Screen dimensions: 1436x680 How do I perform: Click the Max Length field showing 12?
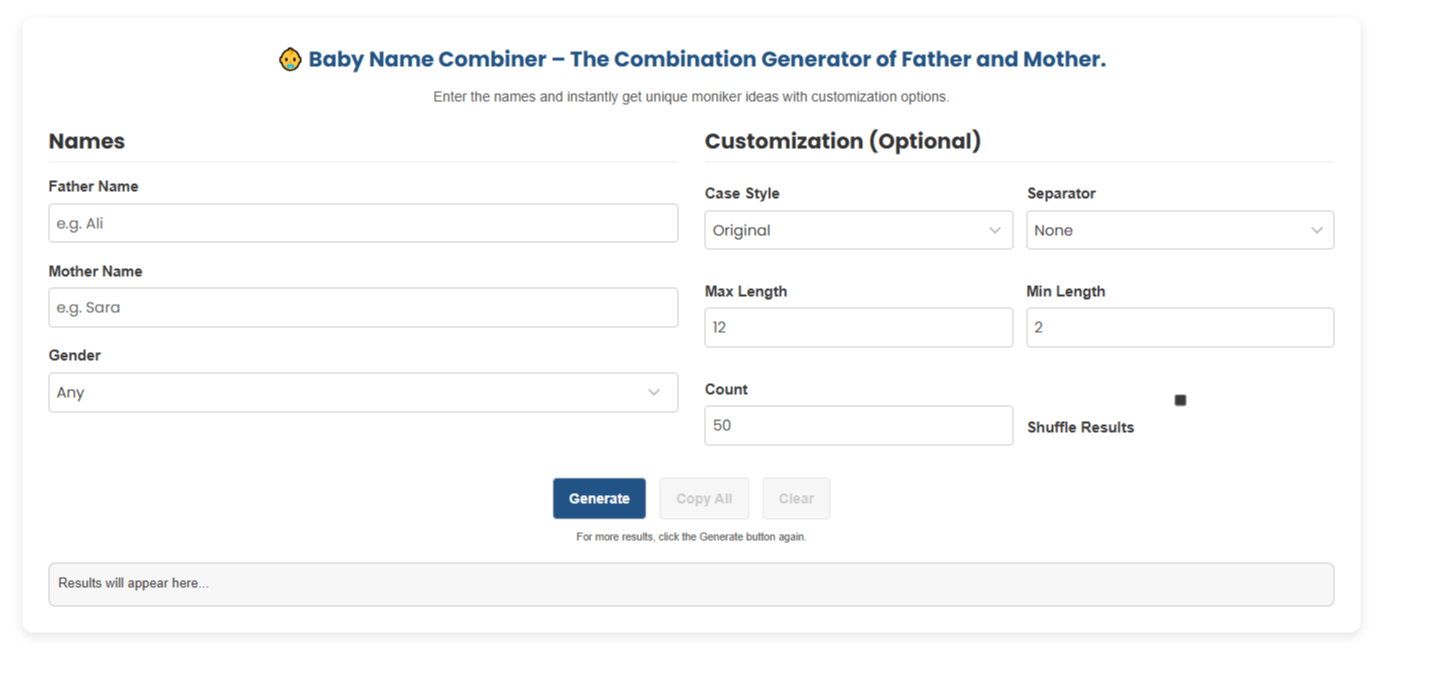coord(858,327)
